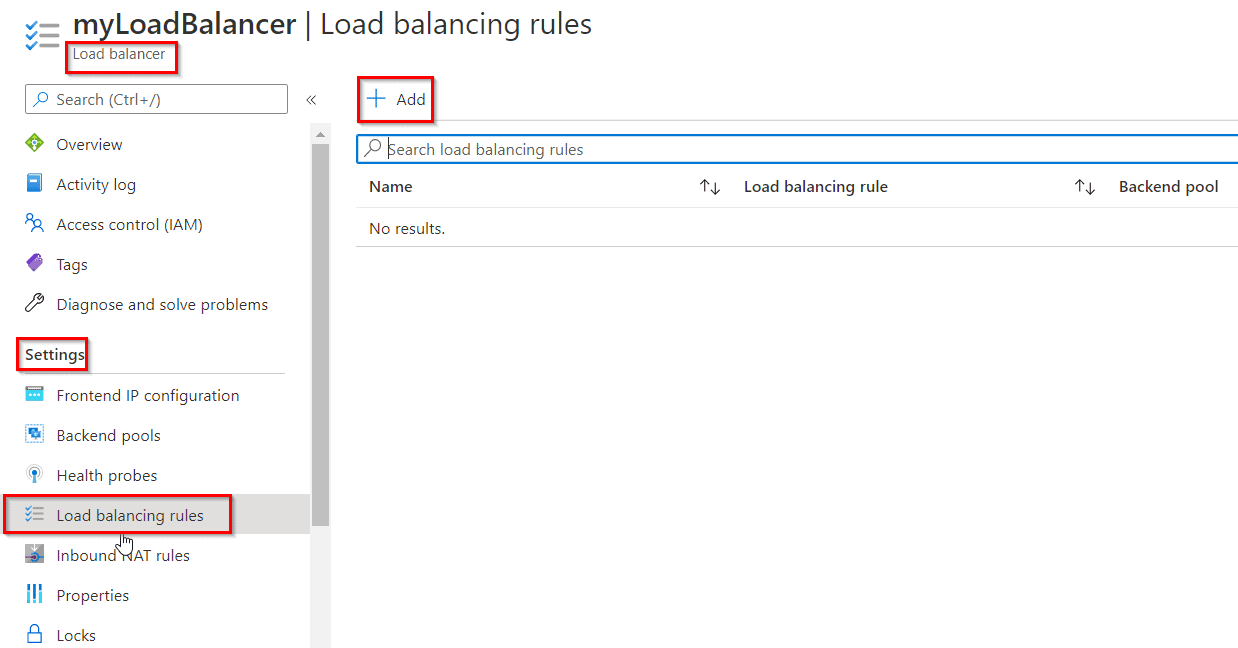1238x648 pixels.
Task: Open Health probes via its icon
Action: pyautogui.click(x=34, y=475)
